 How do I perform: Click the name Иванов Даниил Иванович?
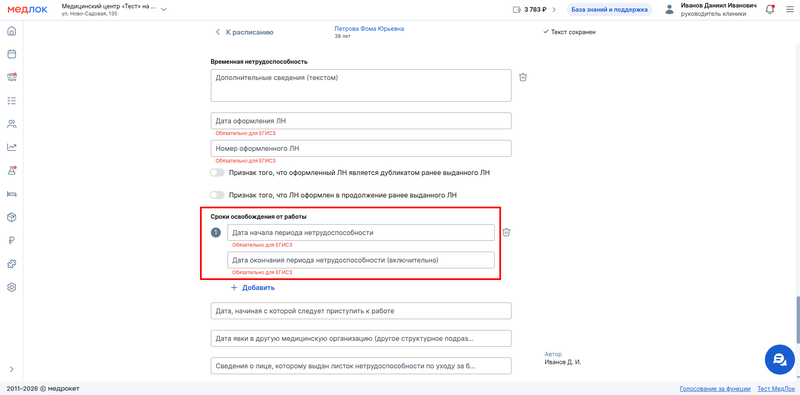pos(718,5)
